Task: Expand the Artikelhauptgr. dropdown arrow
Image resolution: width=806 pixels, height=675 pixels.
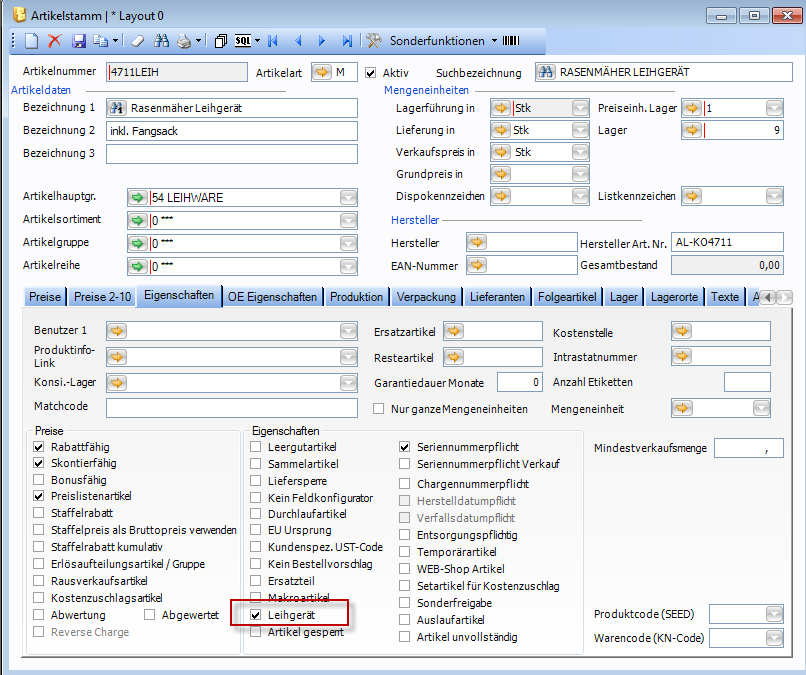Action: click(347, 198)
